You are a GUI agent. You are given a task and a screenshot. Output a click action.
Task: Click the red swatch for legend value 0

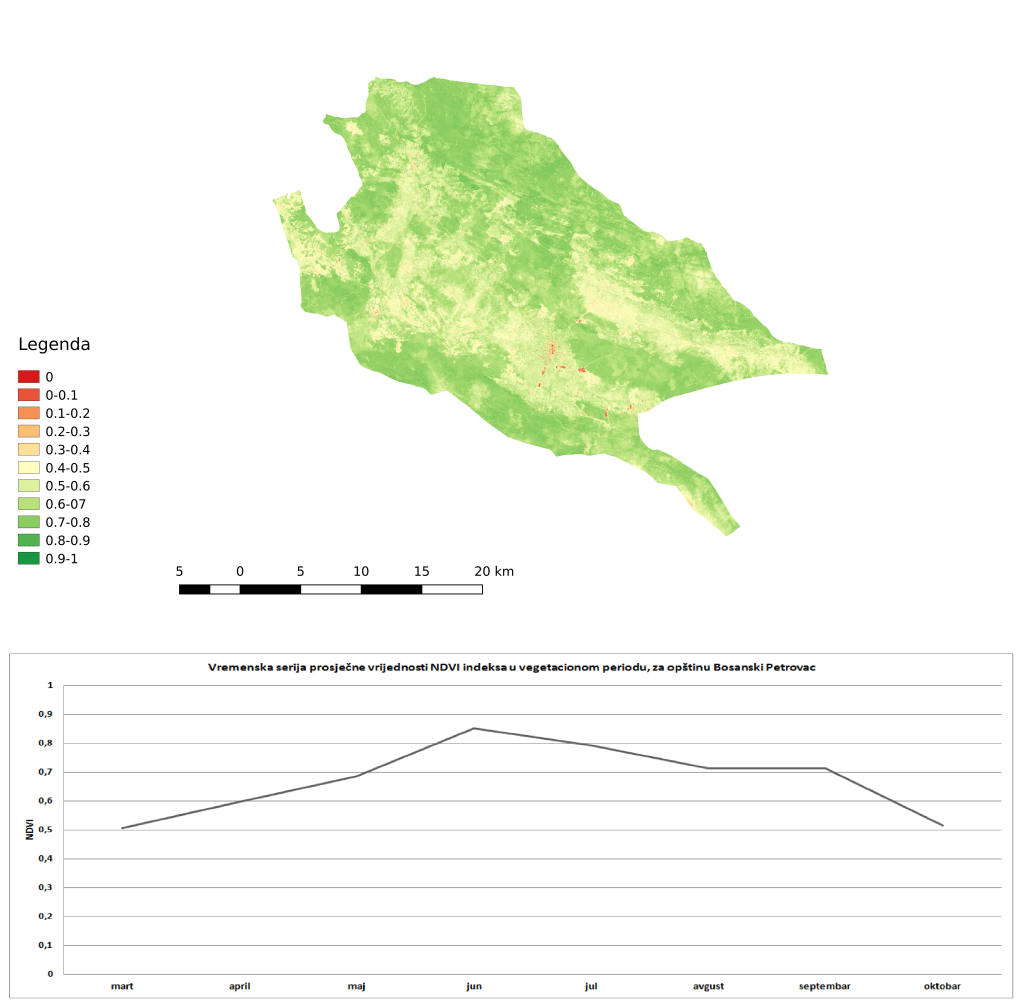[x=28, y=377]
